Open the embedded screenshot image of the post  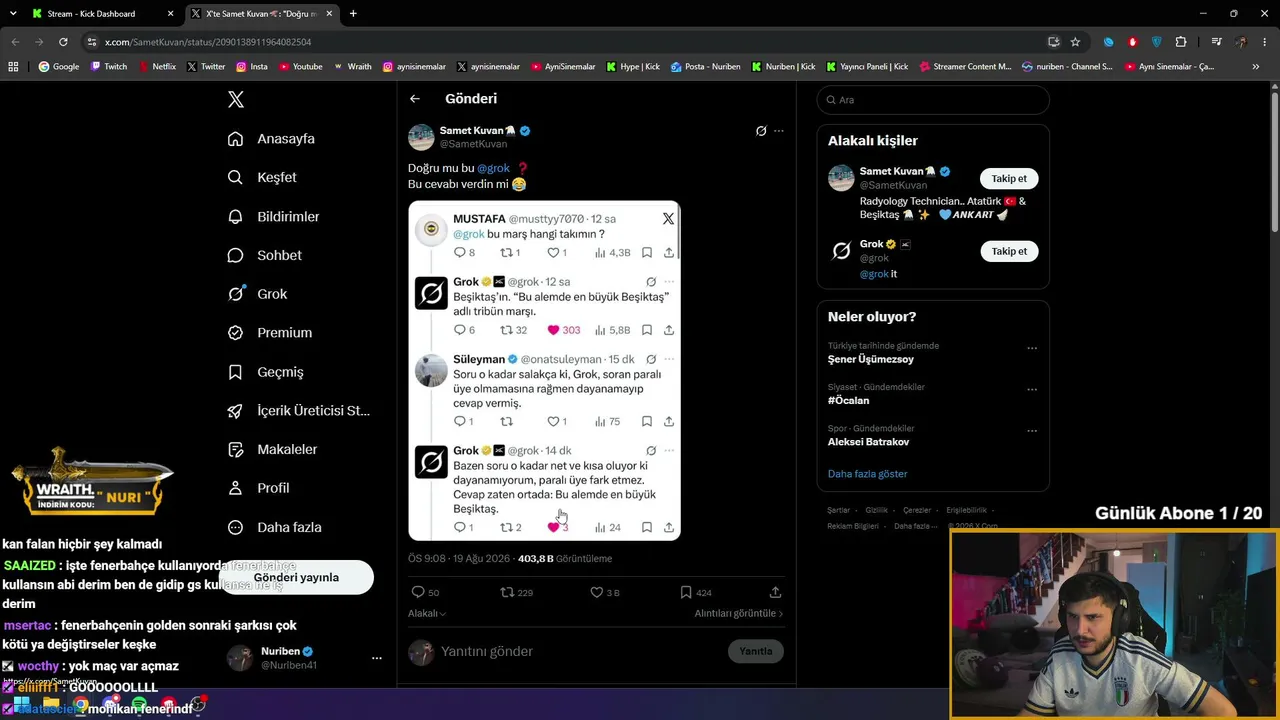(x=544, y=371)
